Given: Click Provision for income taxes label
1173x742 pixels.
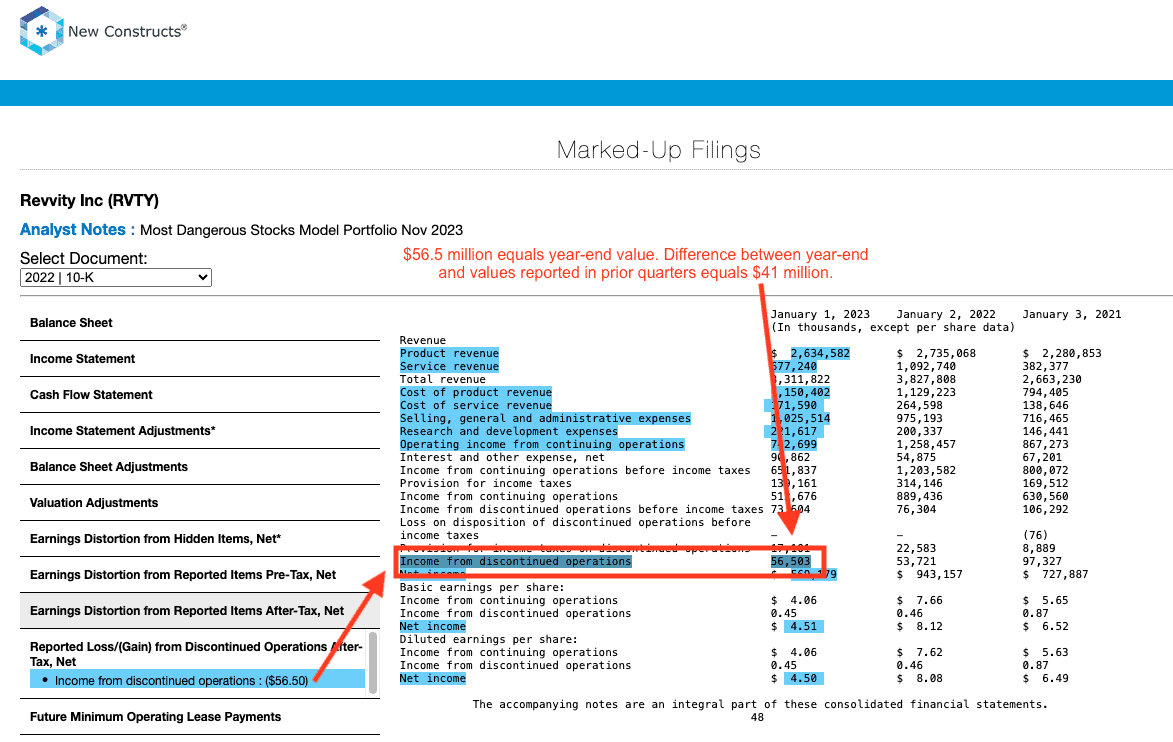Looking at the screenshot, I should tap(486, 483).
